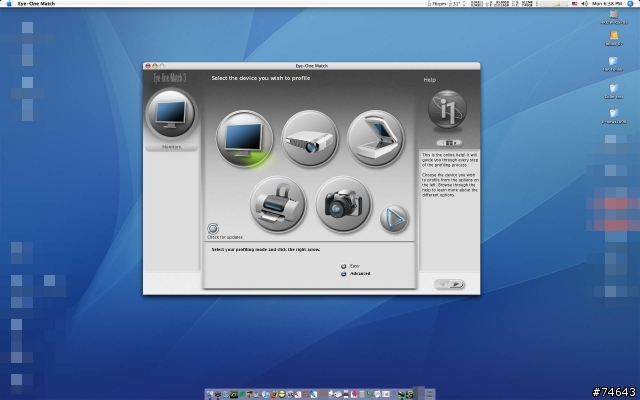The height and width of the screenshot is (400, 640).
Task: Click the online help text area
Action: point(450,175)
